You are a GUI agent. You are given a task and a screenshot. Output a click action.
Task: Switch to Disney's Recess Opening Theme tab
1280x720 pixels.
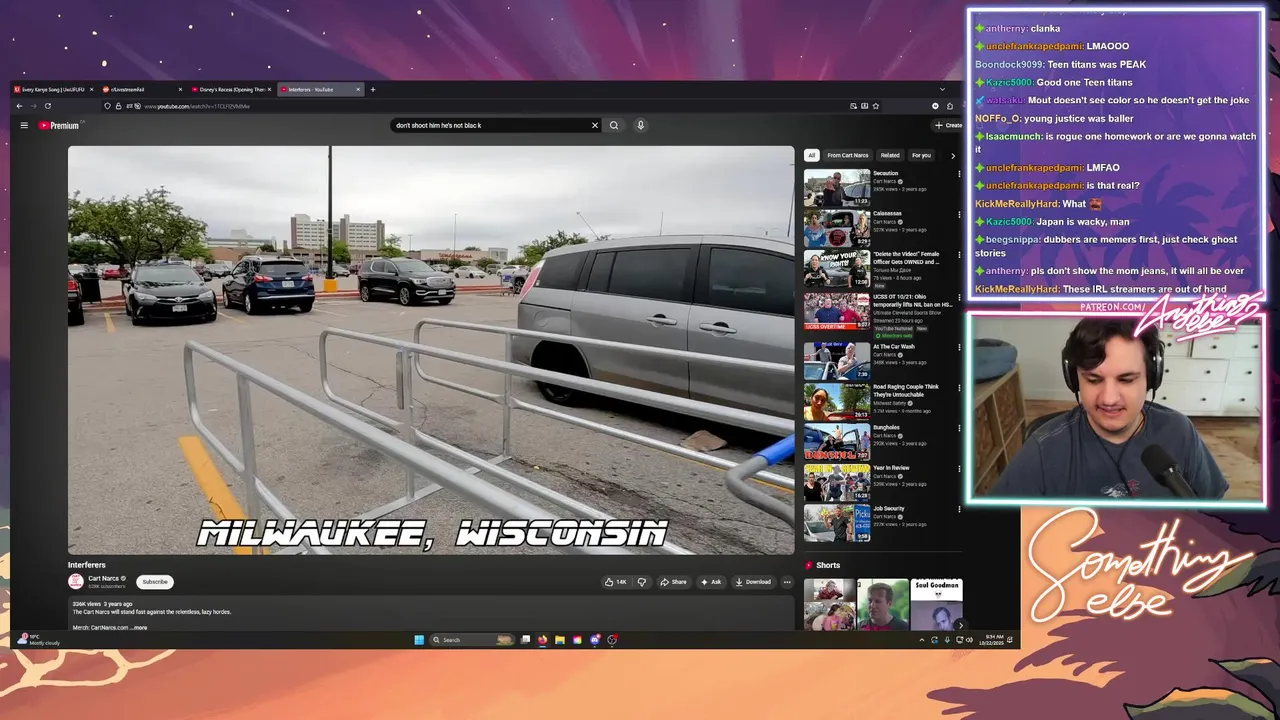(230, 89)
